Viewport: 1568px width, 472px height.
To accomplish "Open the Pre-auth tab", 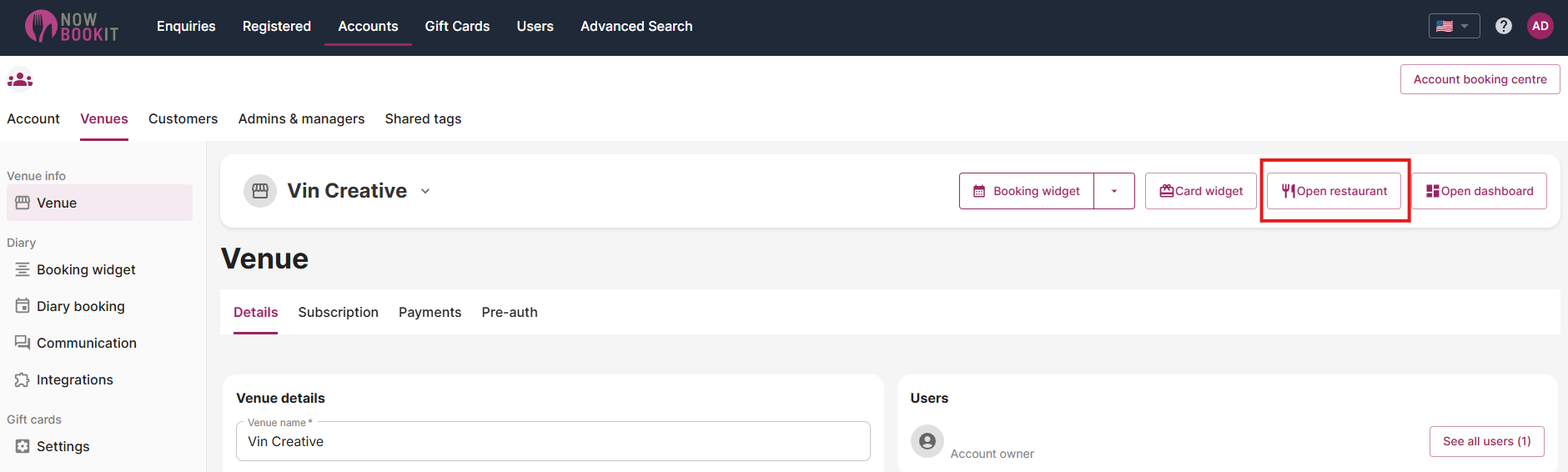I will (509, 312).
